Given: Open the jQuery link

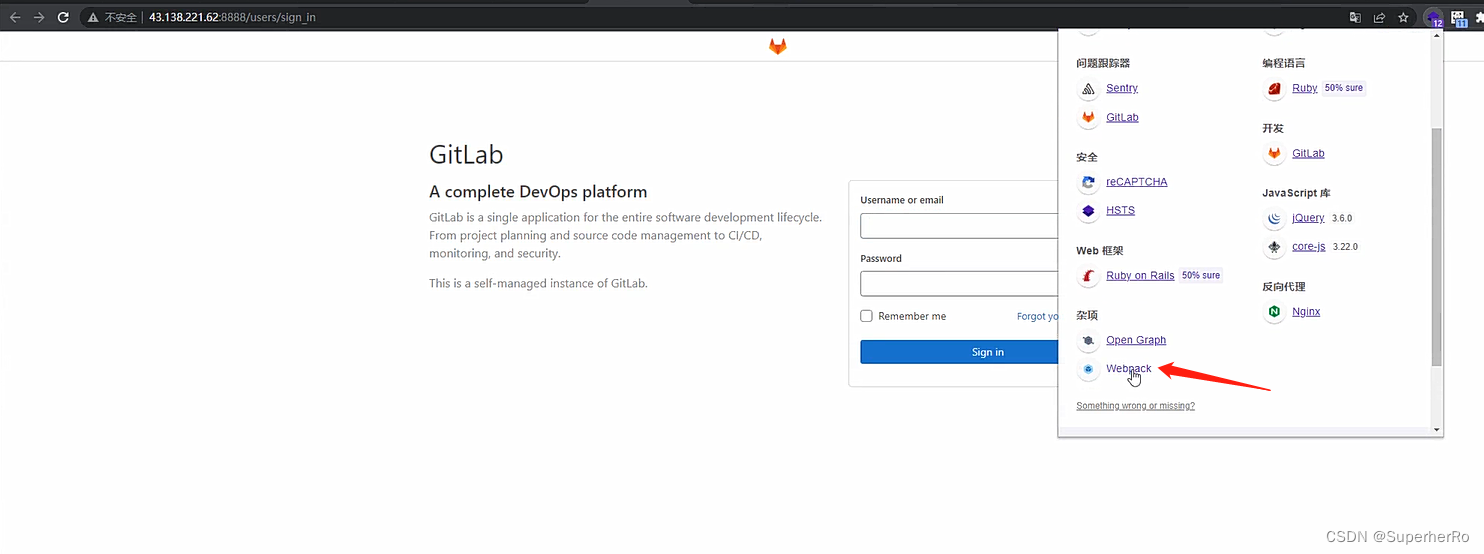Looking at the screenshot, I should coord(1308,217).
